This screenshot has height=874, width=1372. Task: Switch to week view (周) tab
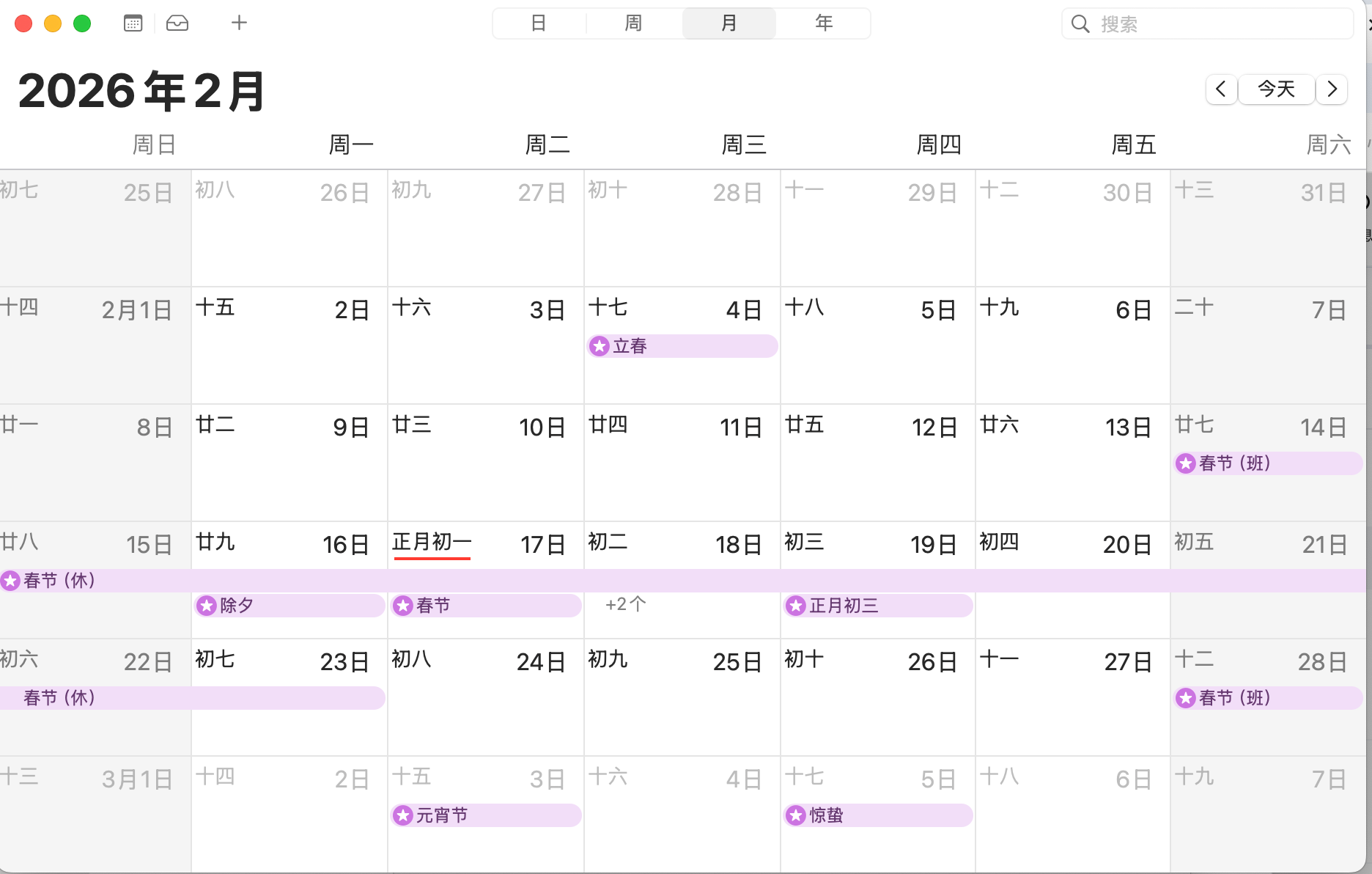click(633, 23)
